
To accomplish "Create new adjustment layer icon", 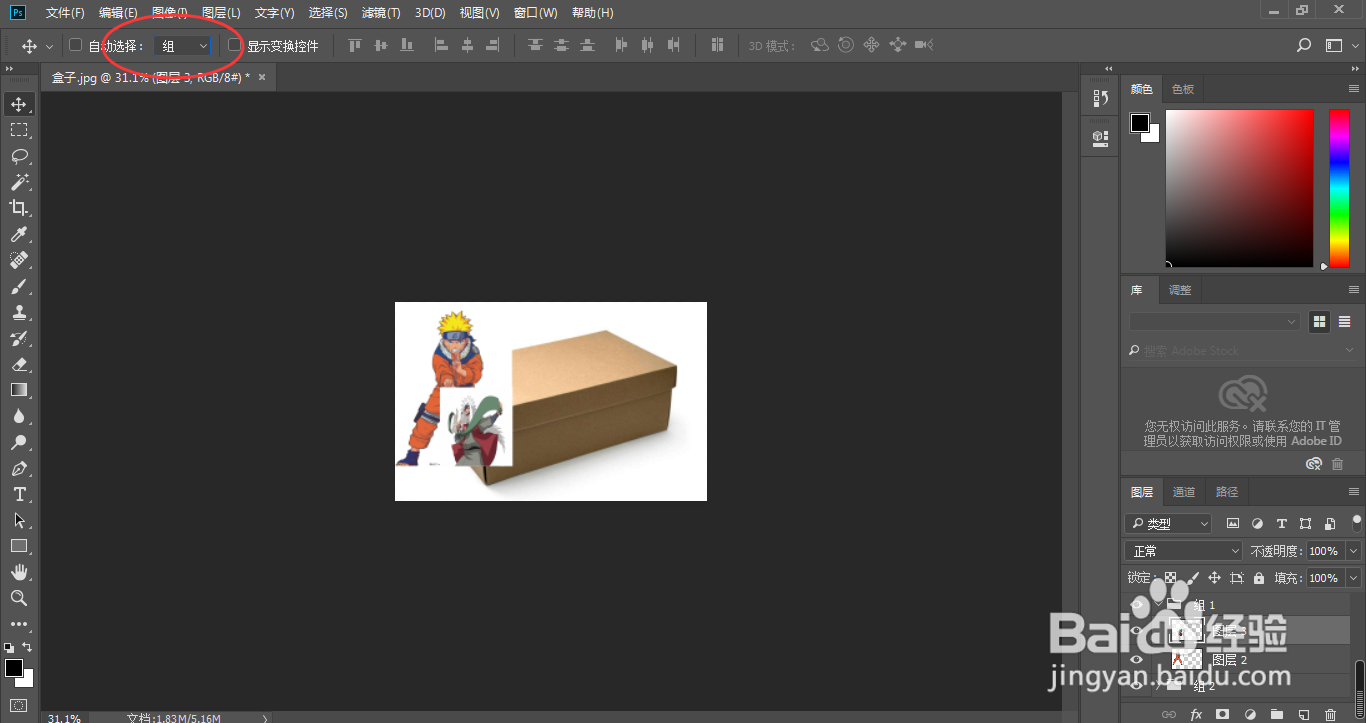I will 1249,714.
